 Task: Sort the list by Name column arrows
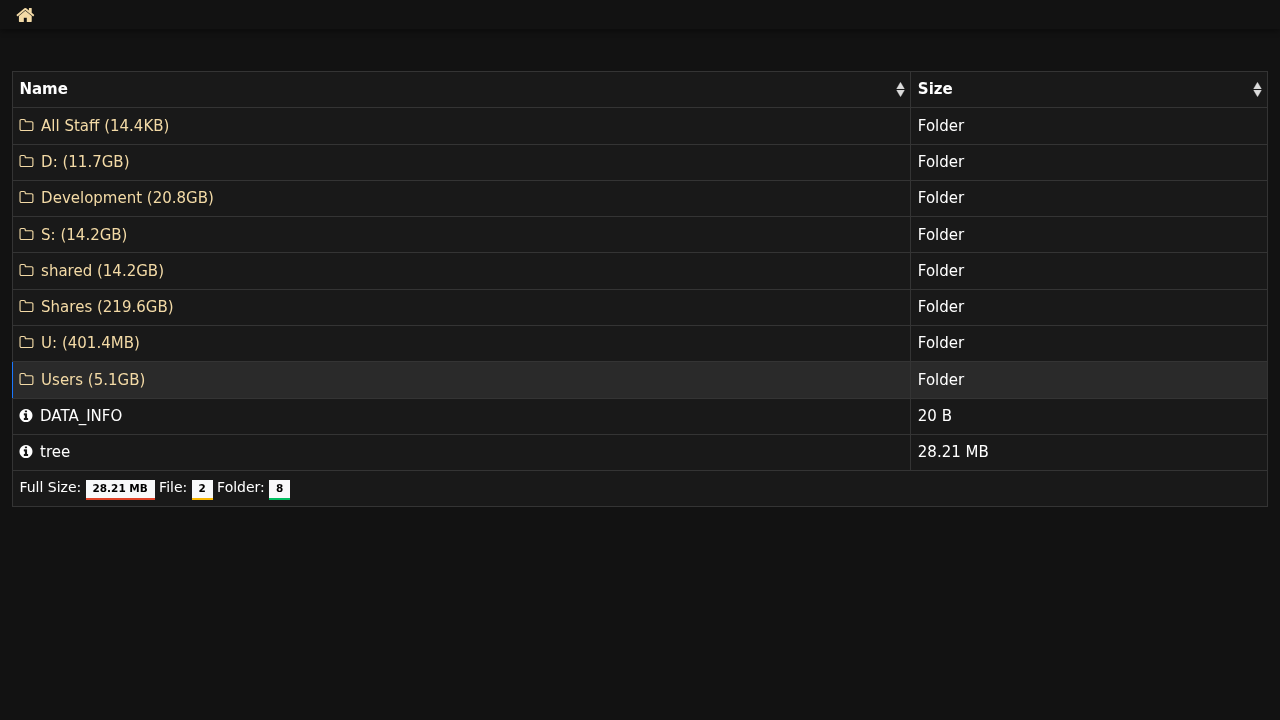(x=900, y=90)
